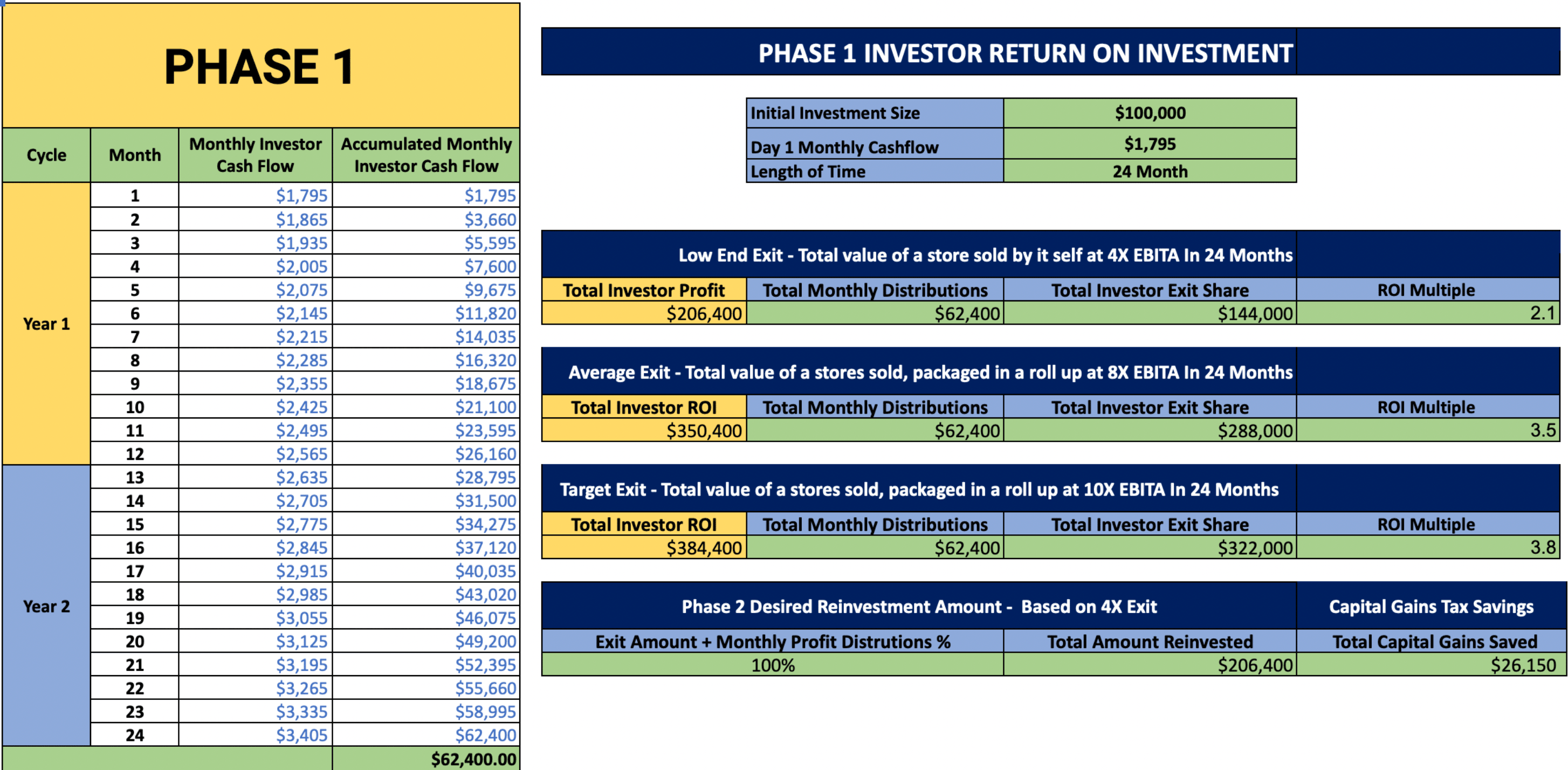
Task: Select Average Exit Total Investor ROI $350,400
Action: click(x=644, y=430)
